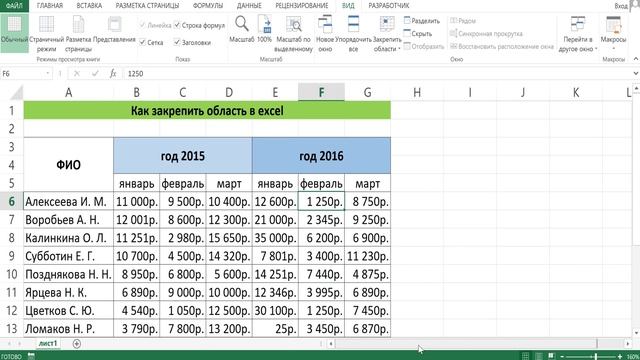
Task: Select row 6 header
Action: click(11, 201)
